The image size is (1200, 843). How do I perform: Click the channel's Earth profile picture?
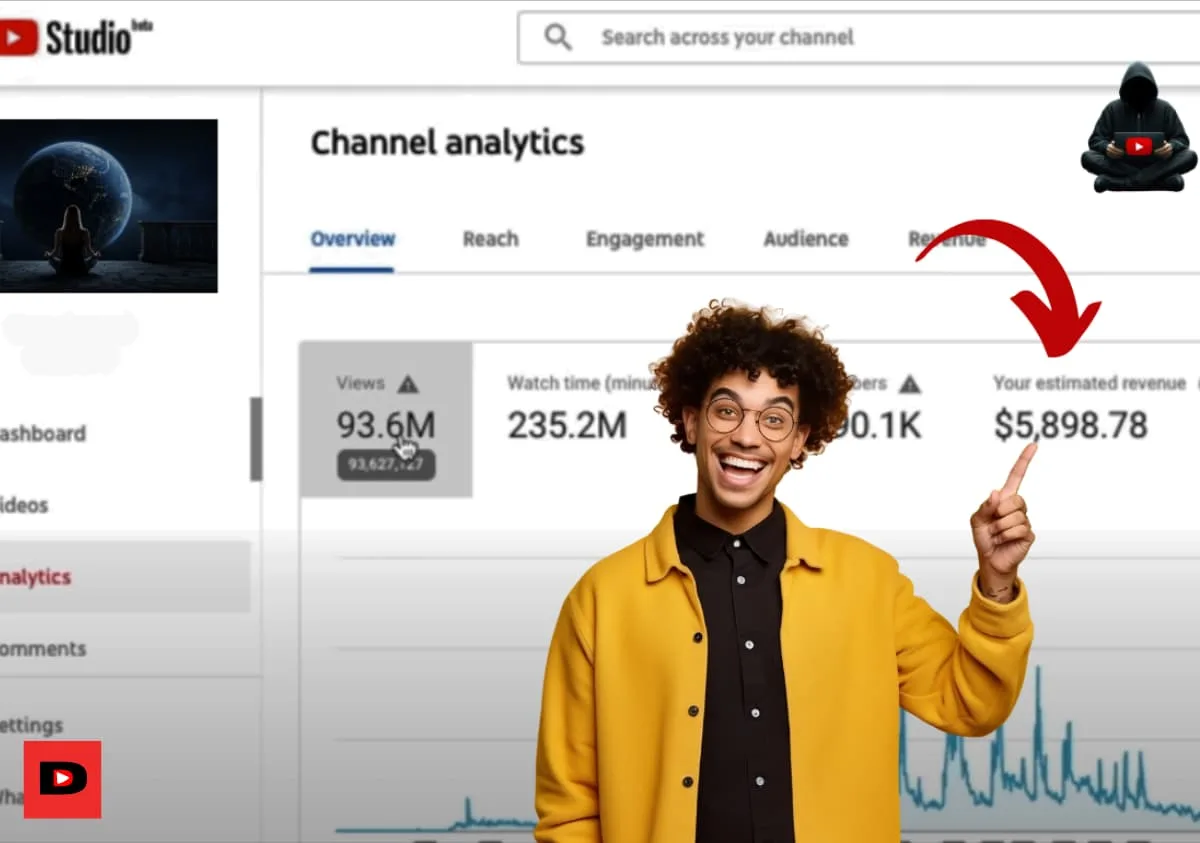(108, 206)
